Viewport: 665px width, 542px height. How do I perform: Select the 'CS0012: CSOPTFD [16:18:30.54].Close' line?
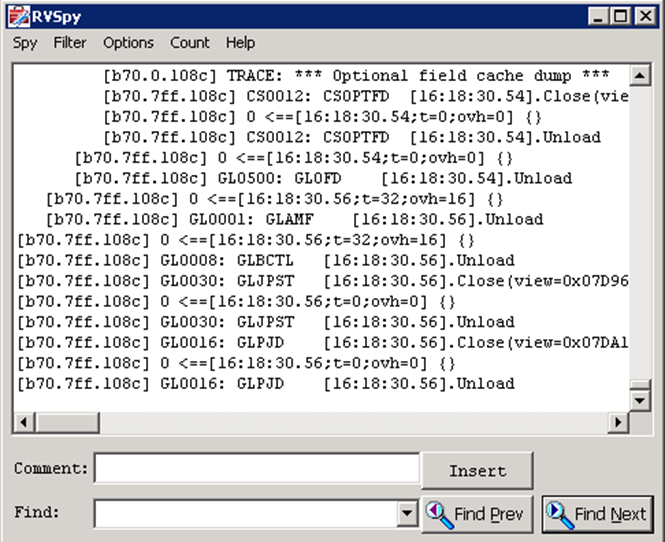click(366, 96)
